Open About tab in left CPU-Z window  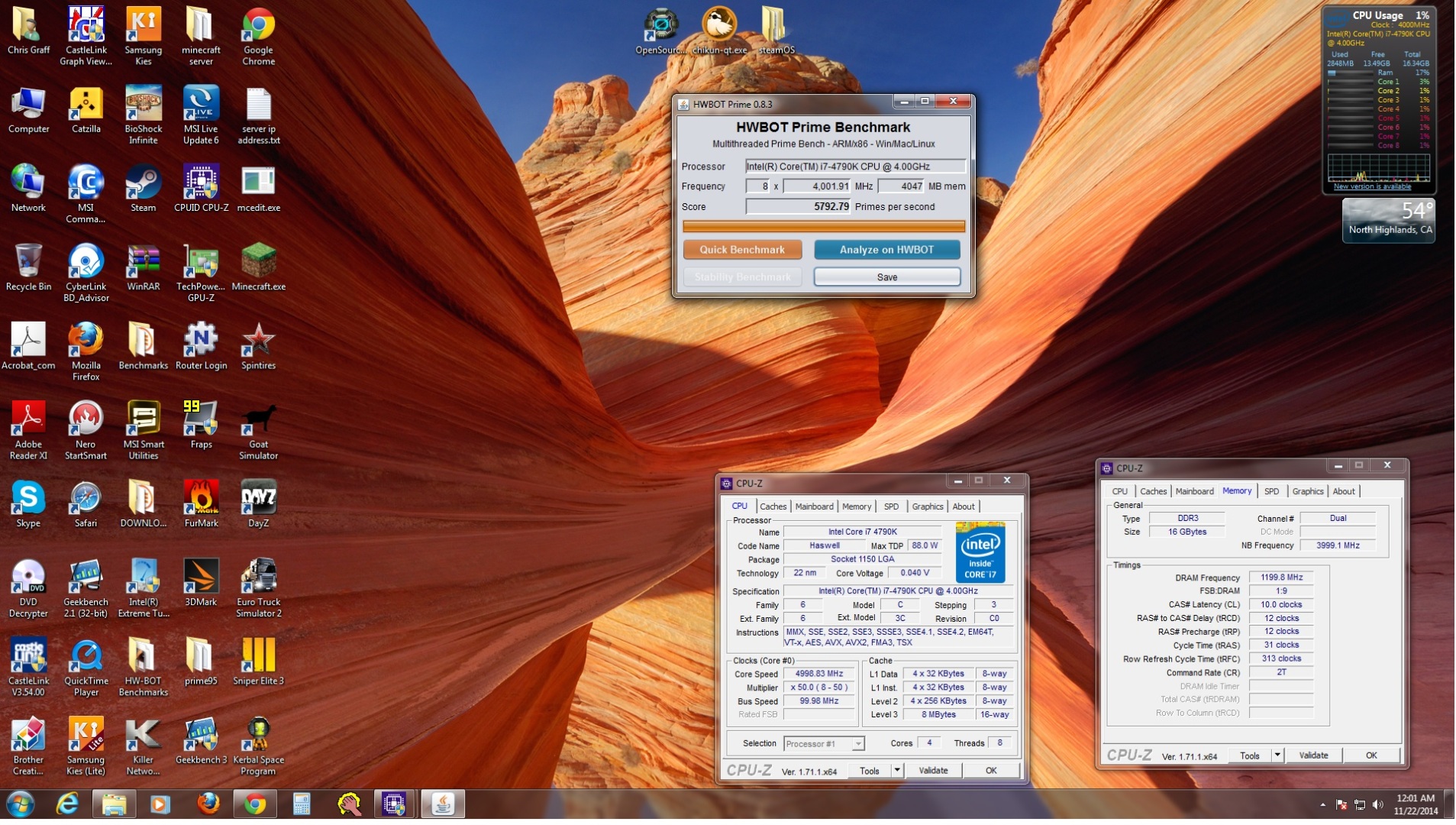tap(964, 507)
